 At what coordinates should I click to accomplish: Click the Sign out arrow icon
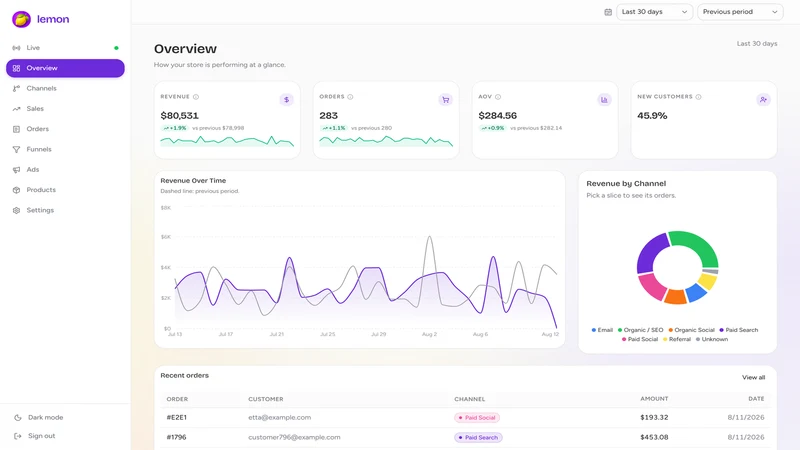17,436
